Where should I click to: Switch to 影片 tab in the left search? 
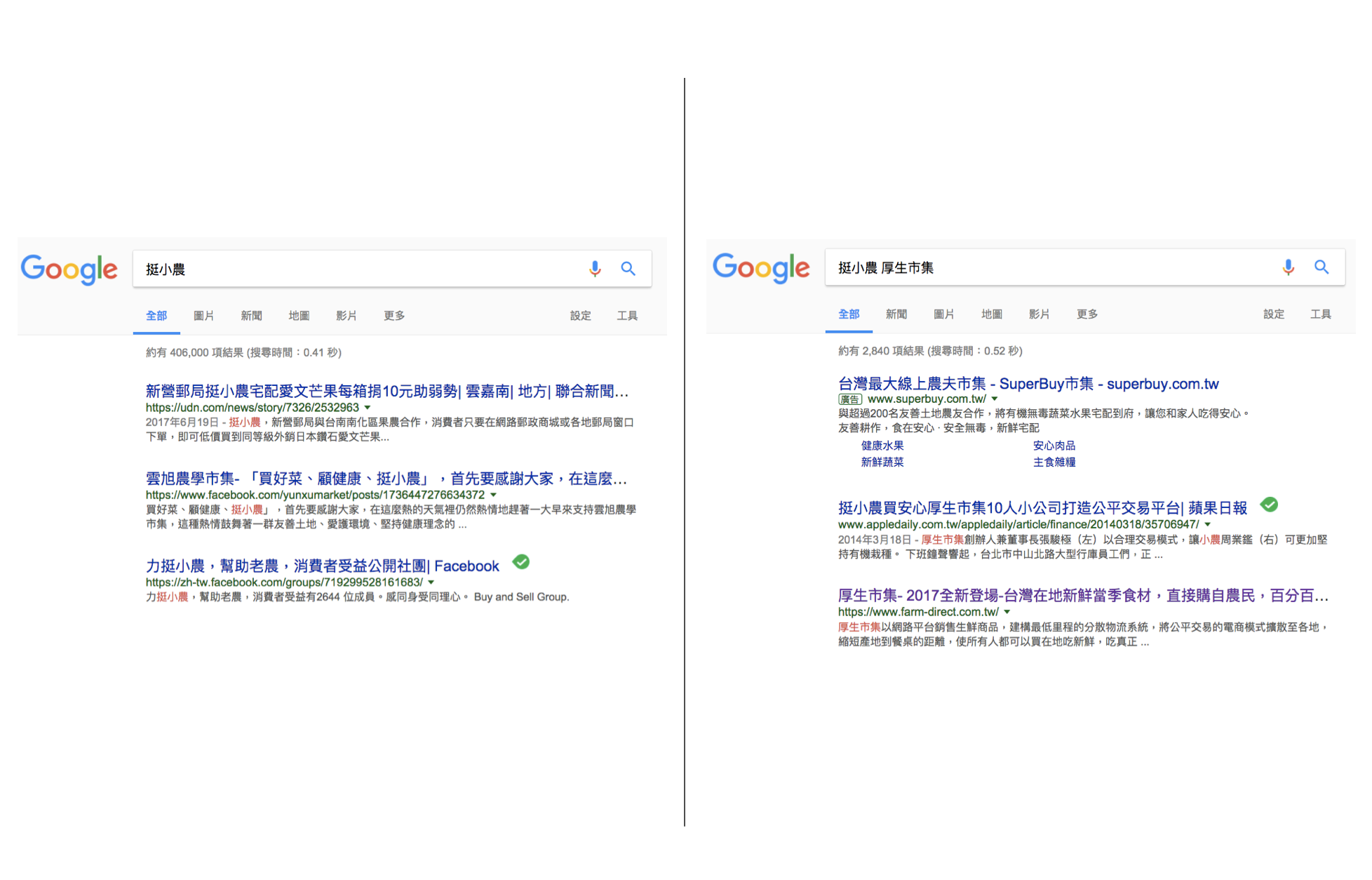pos(347,316)
